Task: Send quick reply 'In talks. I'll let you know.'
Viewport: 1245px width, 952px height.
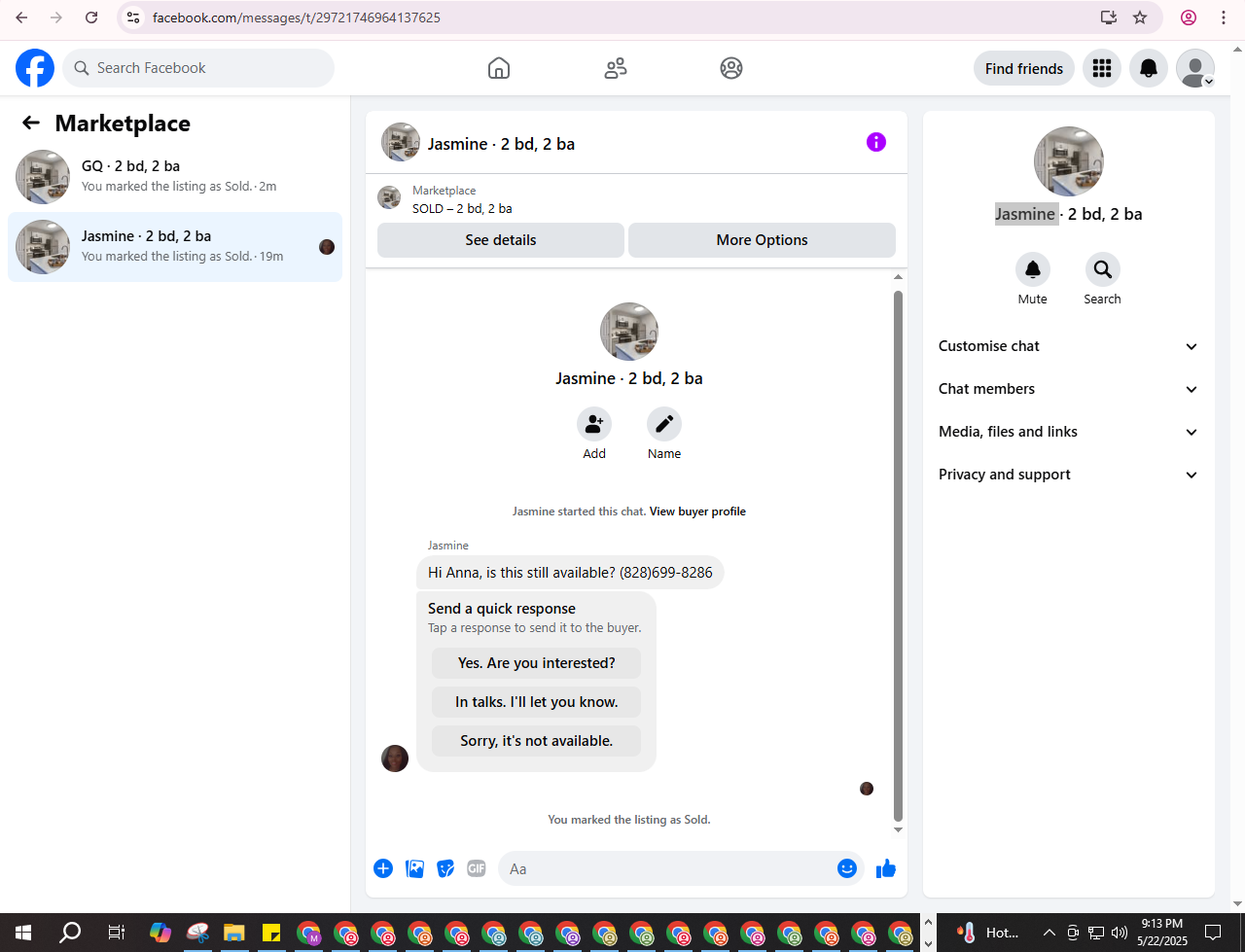Action: pyautogui.click(x=537, y=702)
